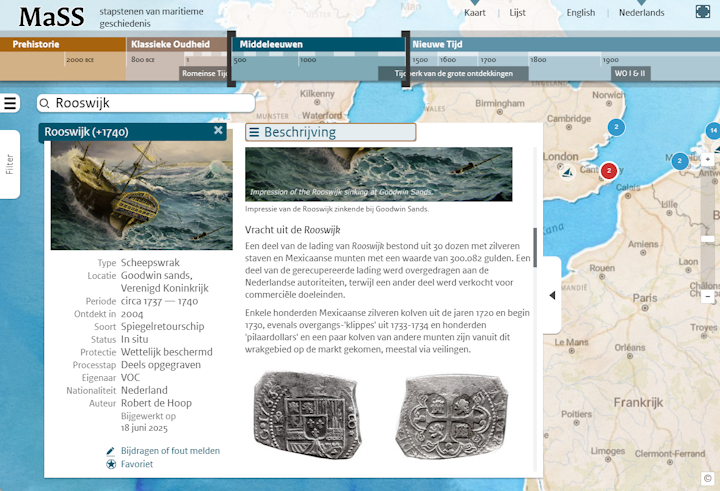Select the Klassieke Oudheid timeline period
The height and width of the screenshot is (491, 720).
177,44
